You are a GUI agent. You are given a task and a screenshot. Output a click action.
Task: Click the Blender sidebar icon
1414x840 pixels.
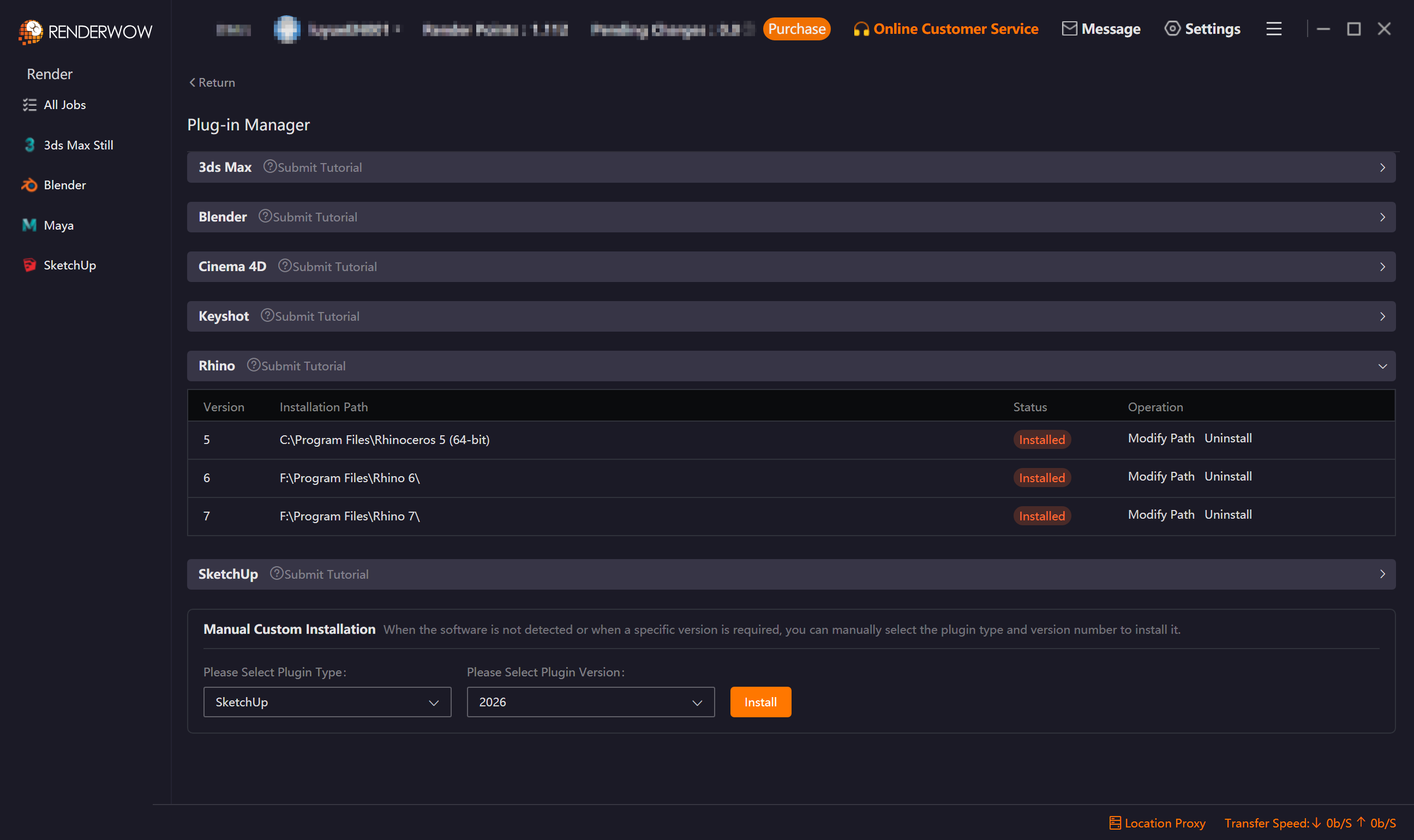tap(29, 185)
